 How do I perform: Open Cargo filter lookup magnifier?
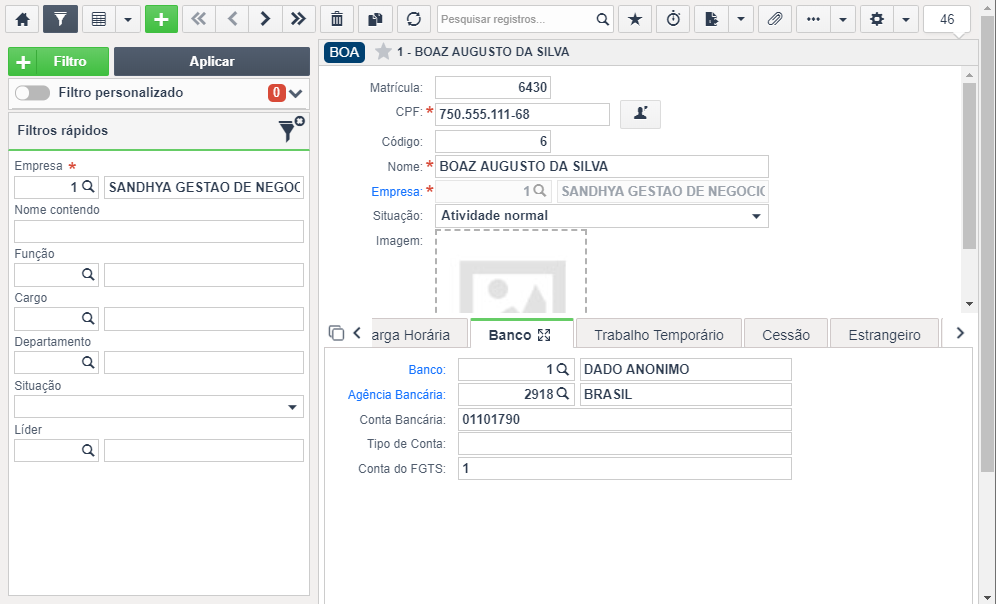click(x=88, y=318)
